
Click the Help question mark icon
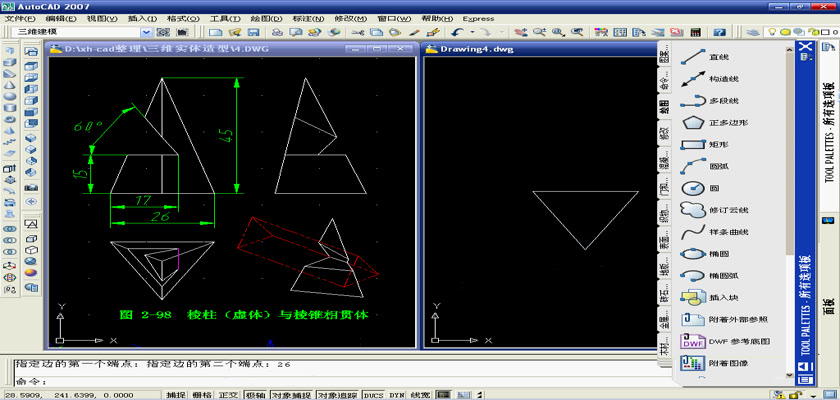[x=720, y=32]
